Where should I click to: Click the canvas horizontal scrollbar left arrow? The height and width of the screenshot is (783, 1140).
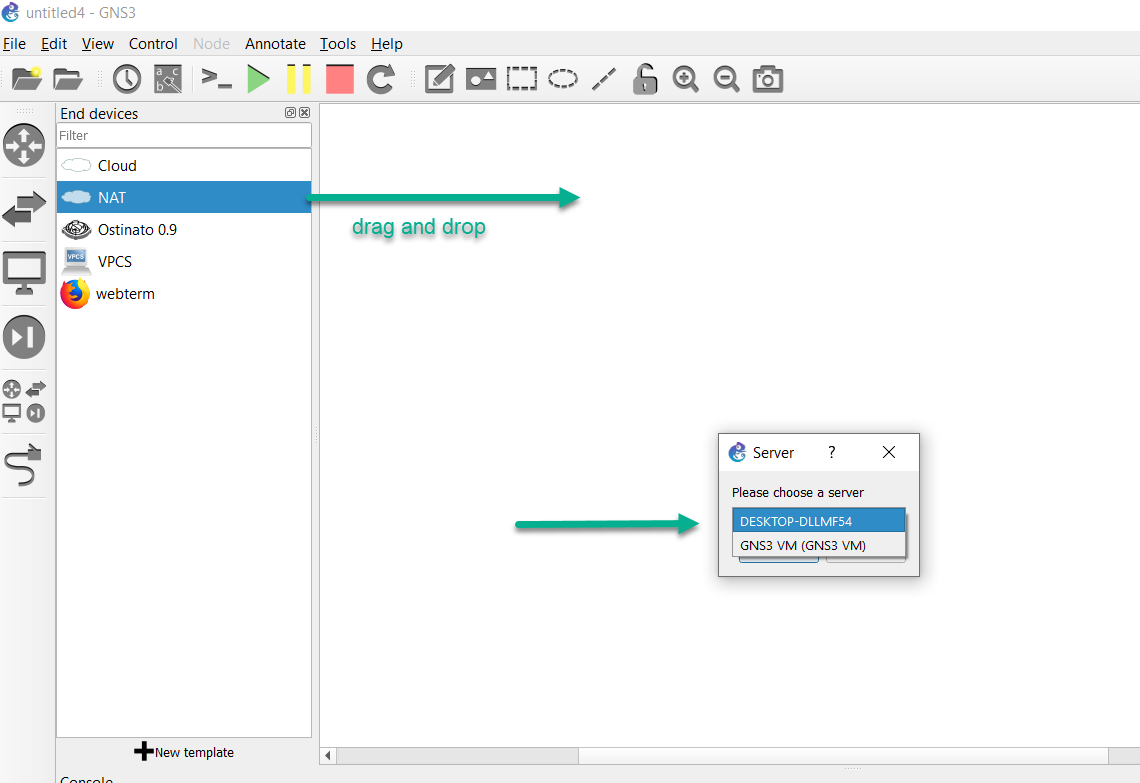pyautogui.click(x=328, y=755)
